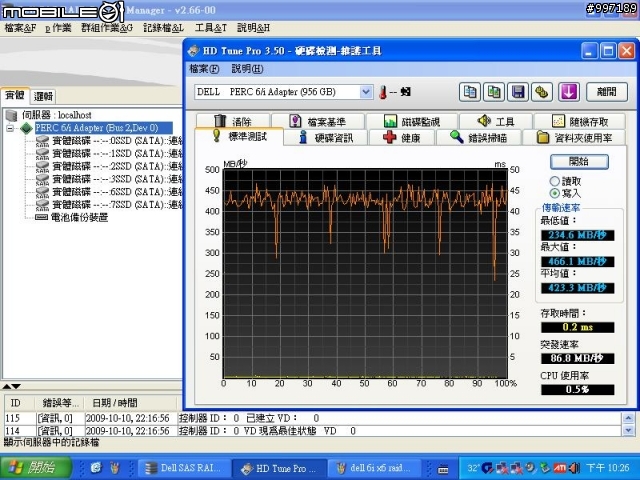The image size is (640, 480).
Task: Select the write radio button
Action: pos(554,193)
